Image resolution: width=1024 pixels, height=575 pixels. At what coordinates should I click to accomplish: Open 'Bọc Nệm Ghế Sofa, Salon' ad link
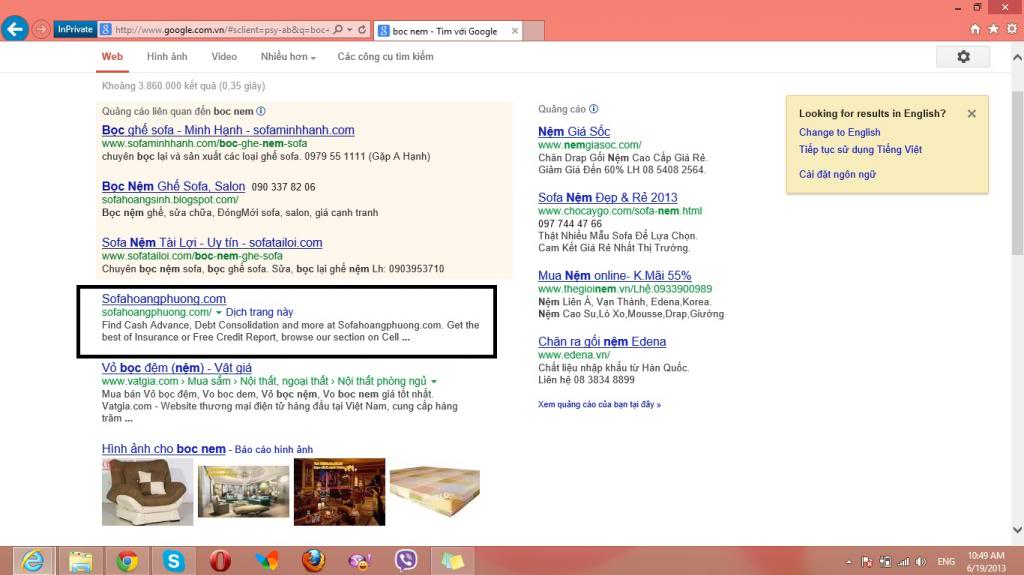click(173, 186)
